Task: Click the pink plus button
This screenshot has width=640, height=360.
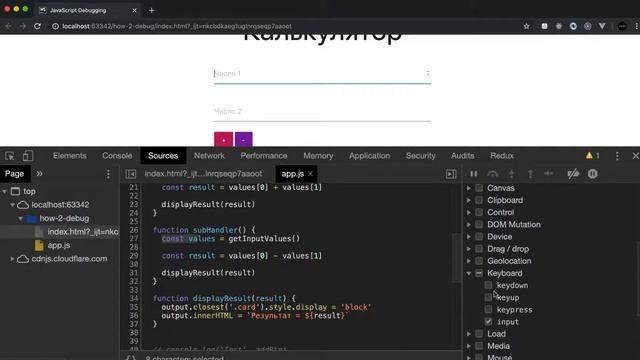Action: [x=223, y=140]
